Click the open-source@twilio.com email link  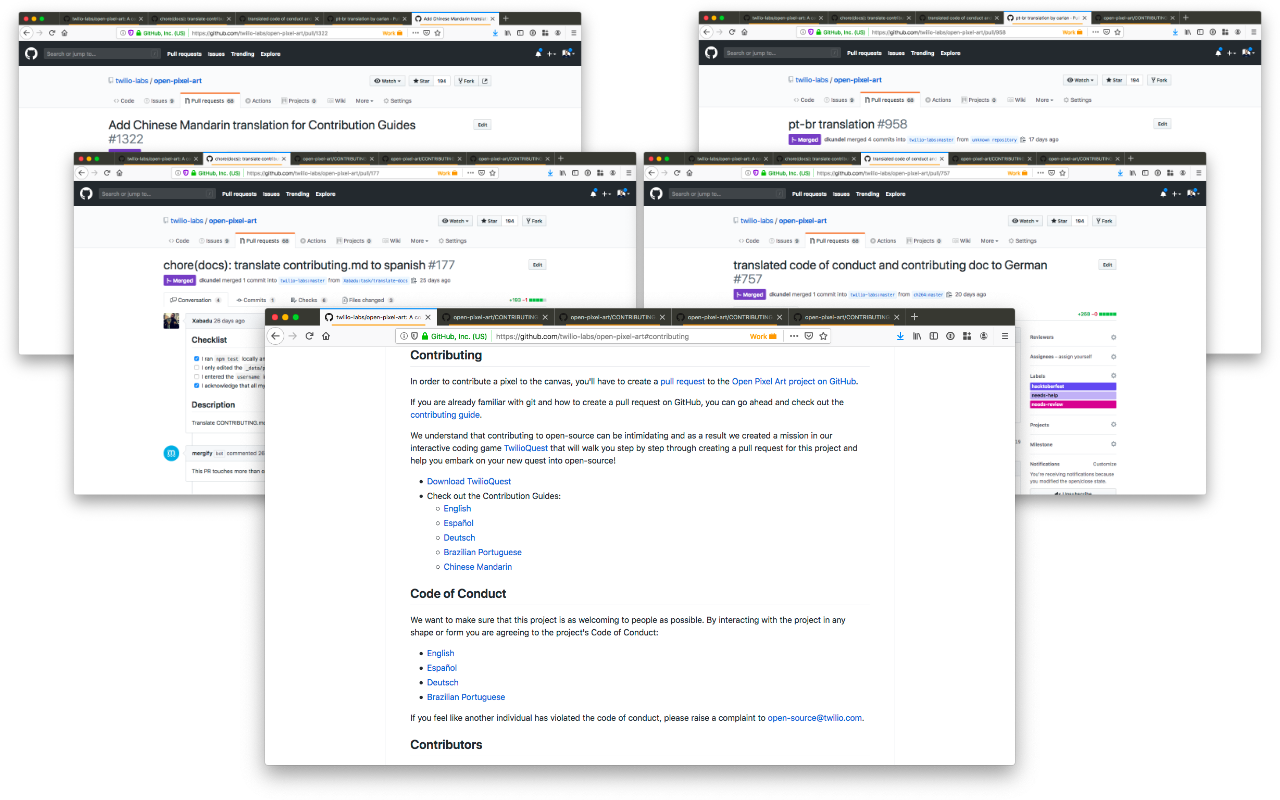click(815, 718)
